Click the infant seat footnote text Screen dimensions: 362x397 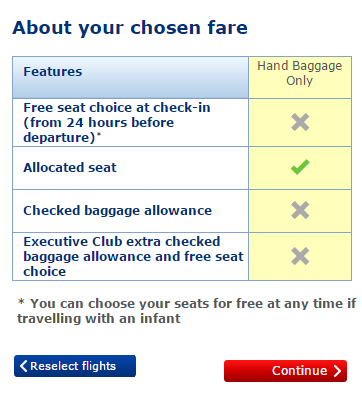187,311
